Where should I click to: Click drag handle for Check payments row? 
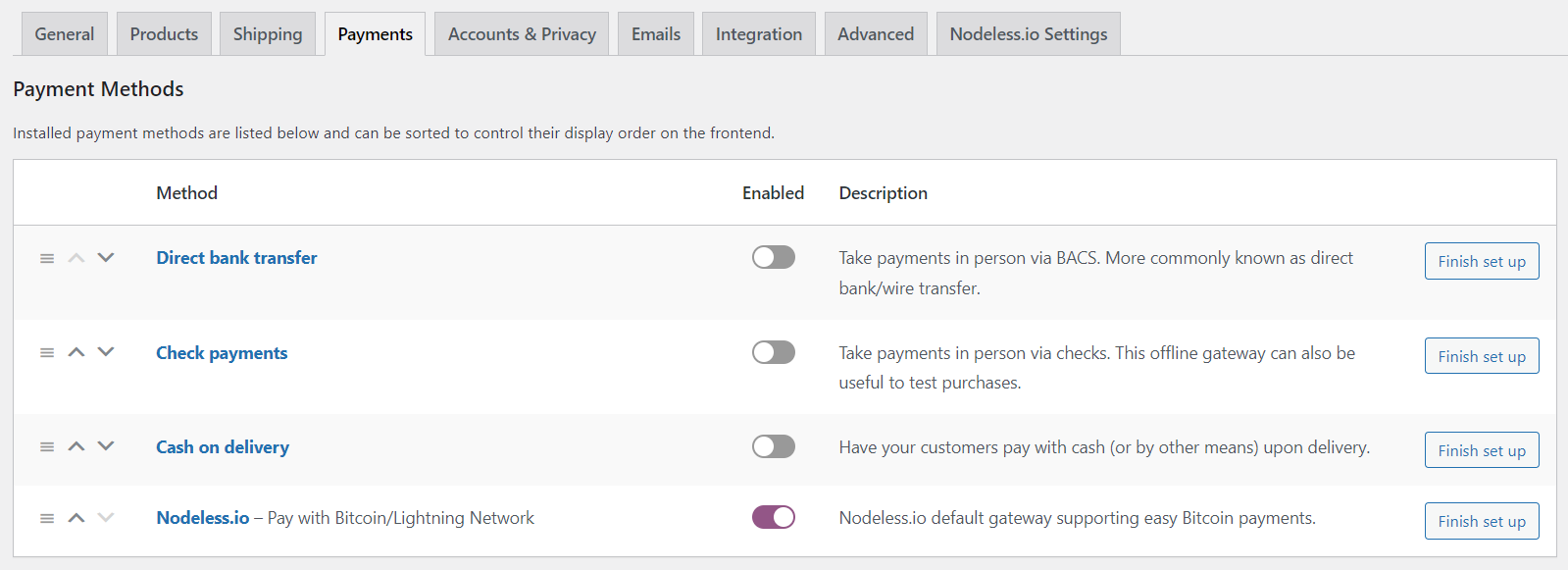(47, 352)
